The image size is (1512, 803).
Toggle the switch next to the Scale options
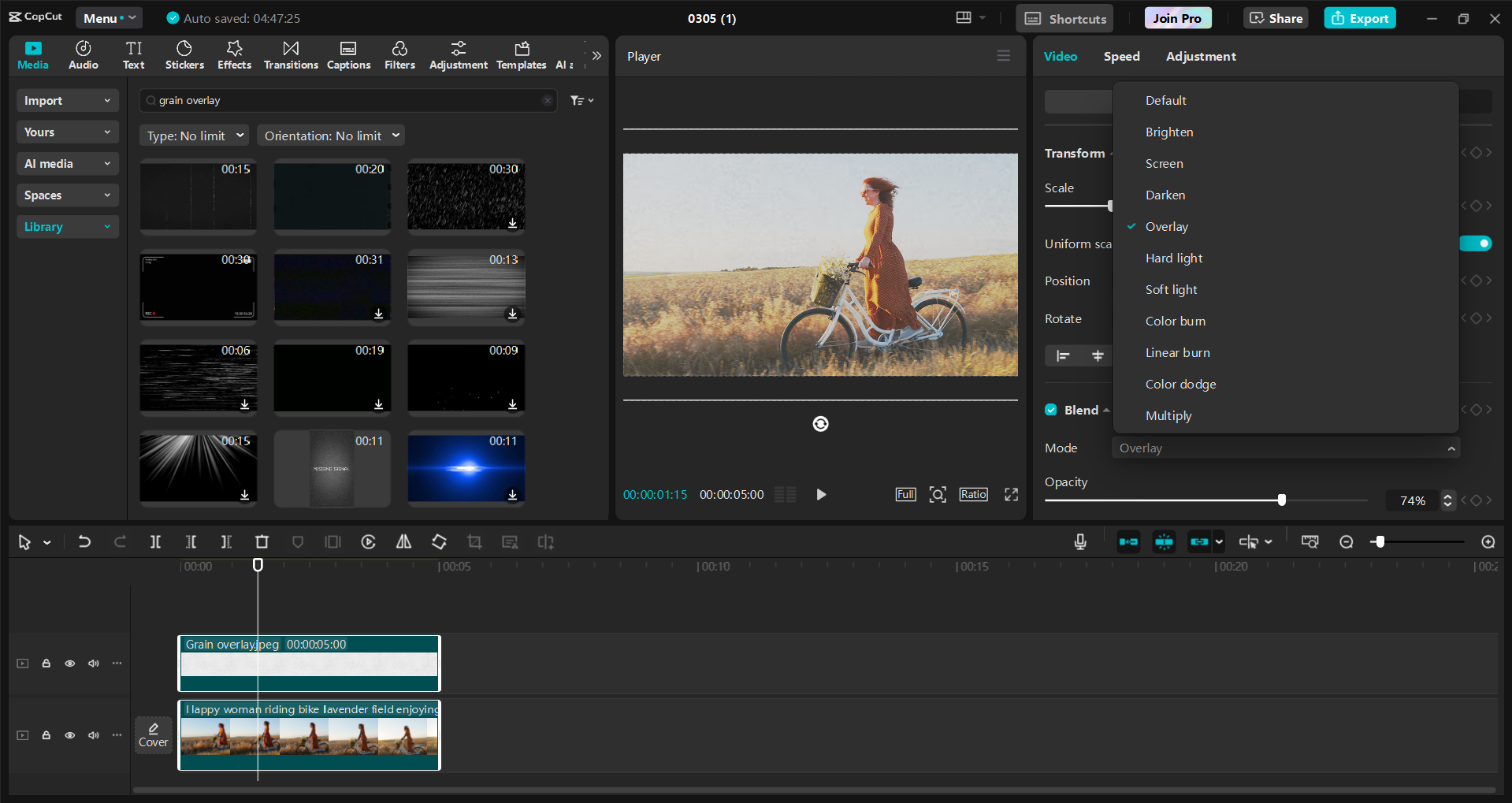point(1477,243)
